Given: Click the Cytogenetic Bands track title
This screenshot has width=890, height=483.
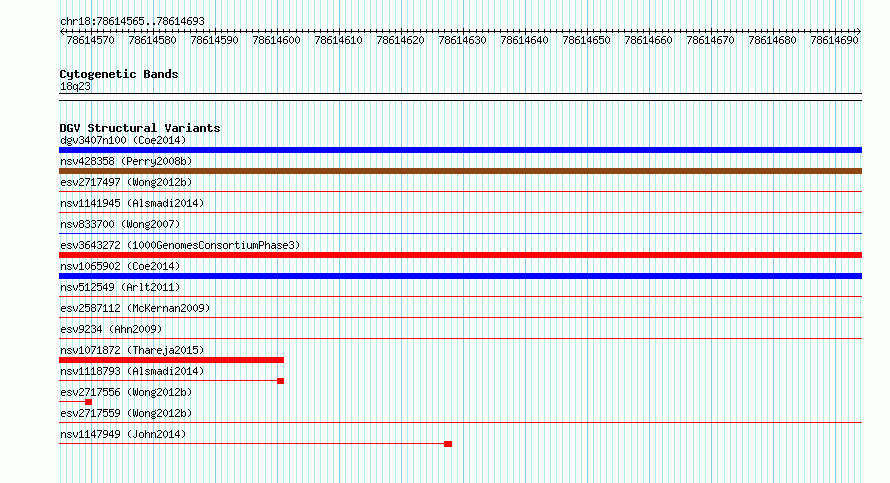Looking at the screenshot, I should click(119, 74).
